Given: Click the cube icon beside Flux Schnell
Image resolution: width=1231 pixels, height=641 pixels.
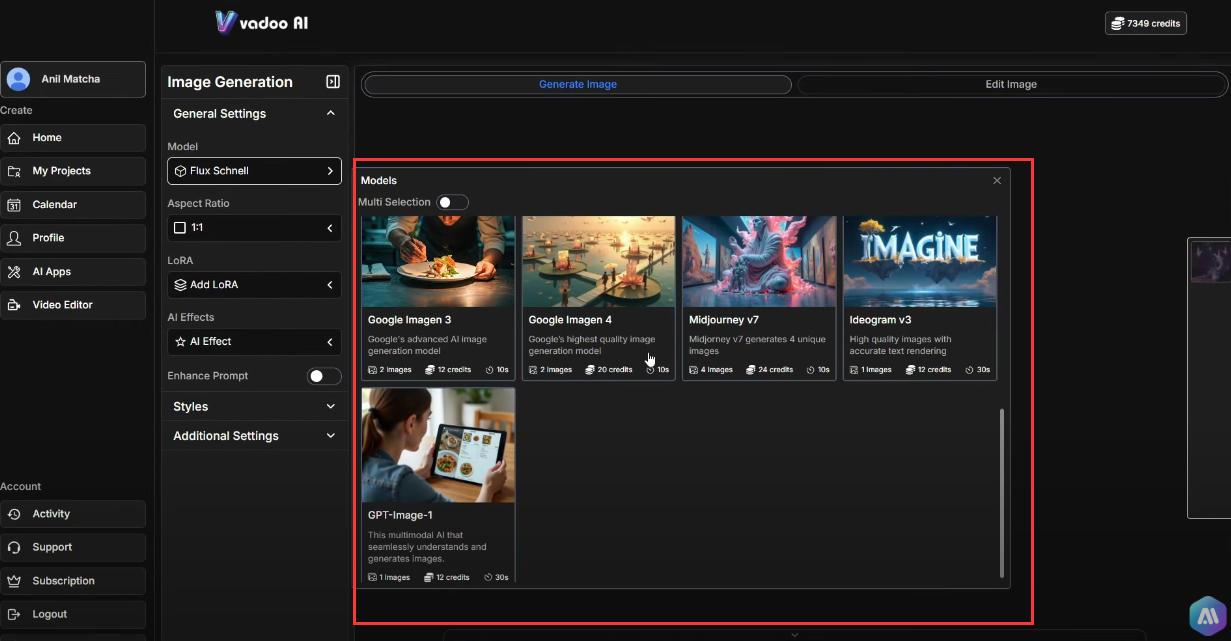Looking at the screenshot, I should tap(181, 171).
